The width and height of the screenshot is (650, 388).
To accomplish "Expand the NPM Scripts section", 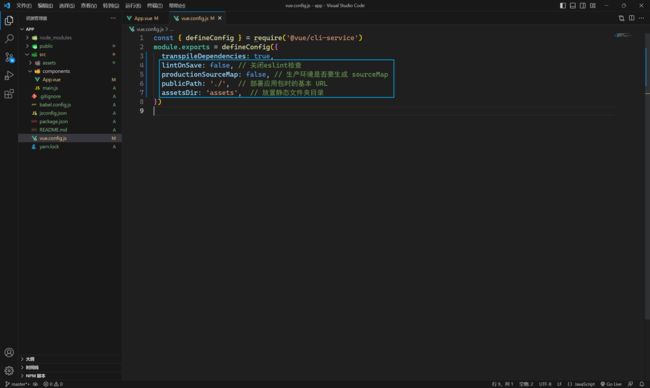I will [70, 376].
